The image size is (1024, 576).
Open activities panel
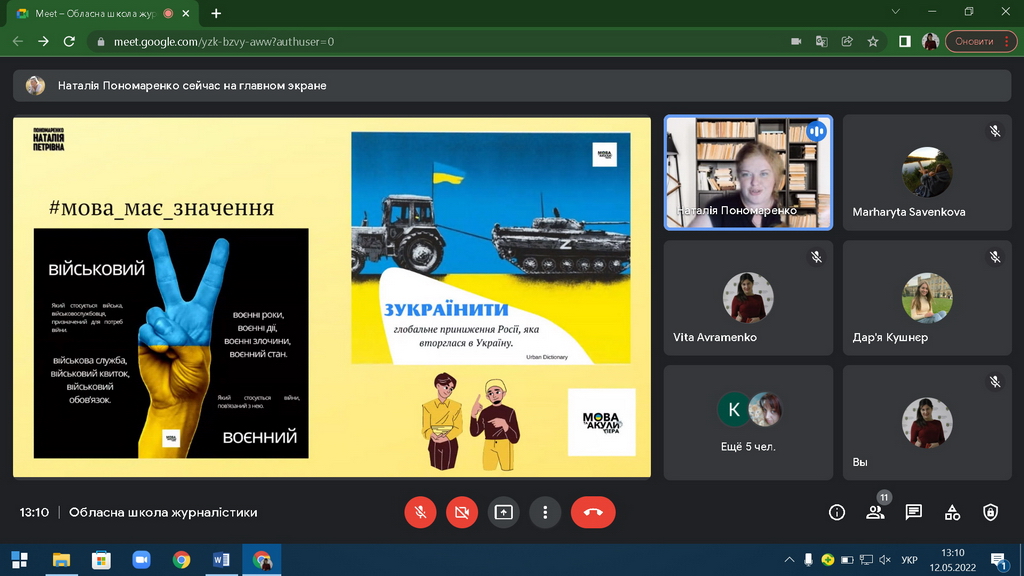pyautogui.click(x=952, y=513)
